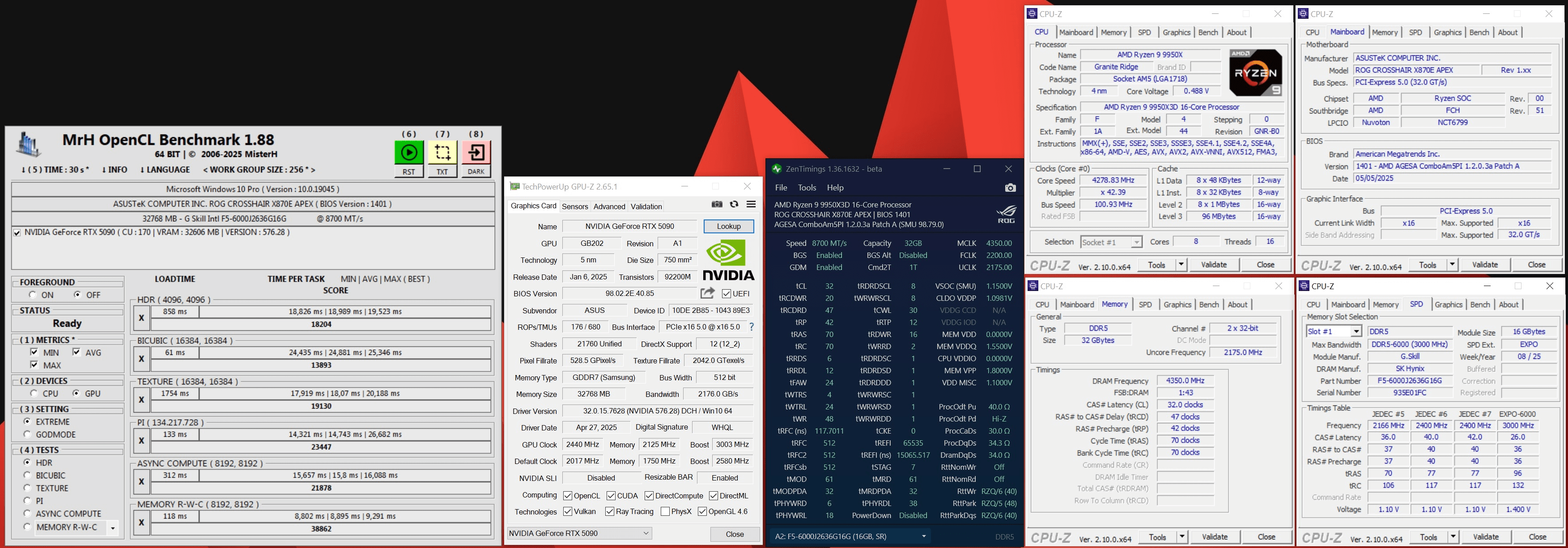
Task: Take GPU-Z screenshot with camera icon
Action: 717,204
